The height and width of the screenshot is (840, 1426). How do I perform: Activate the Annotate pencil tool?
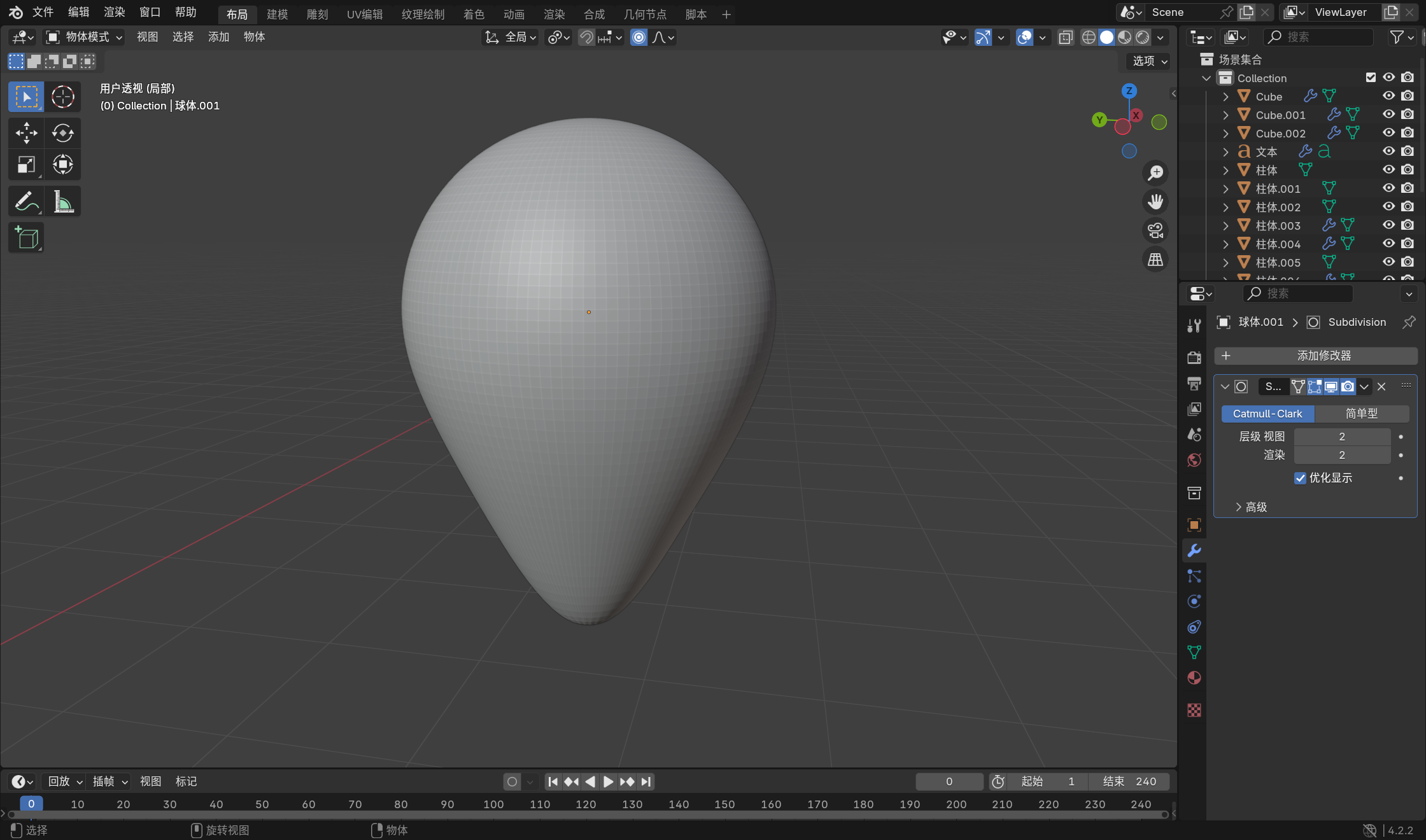[x=26, y=202]
